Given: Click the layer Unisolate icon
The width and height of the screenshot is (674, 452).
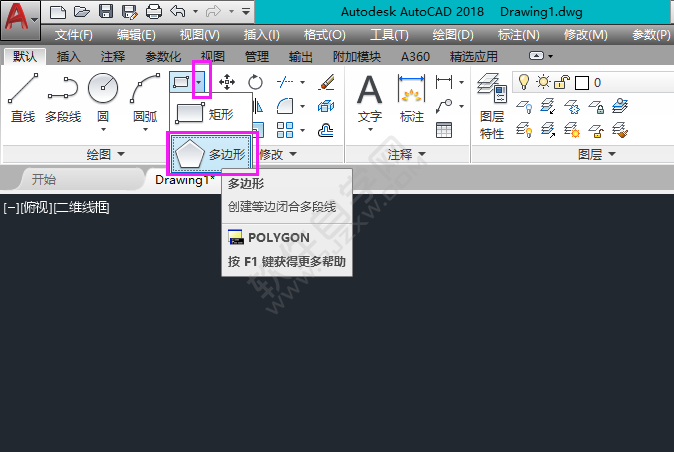Looking at the screenshot, I should [548, 130].
